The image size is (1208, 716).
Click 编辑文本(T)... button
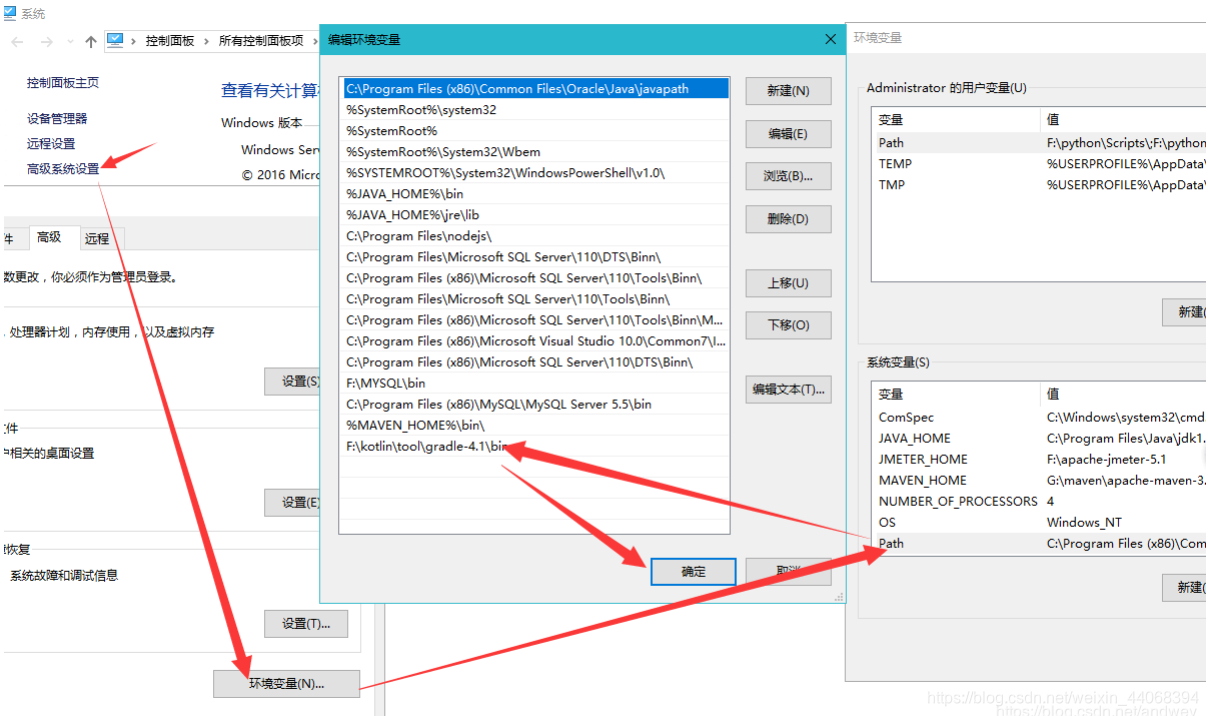788,389
